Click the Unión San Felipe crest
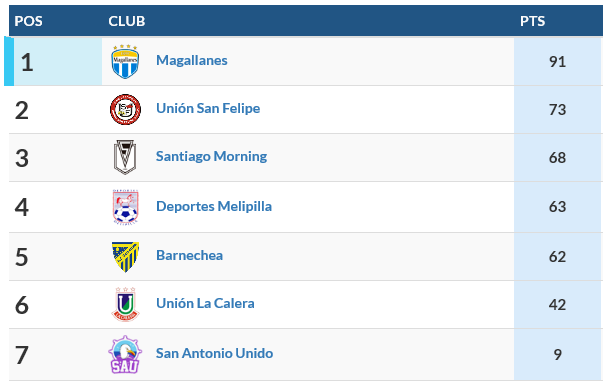Viewport: 603px width, 384px height. pyautogui.click(x=125, y=110)
